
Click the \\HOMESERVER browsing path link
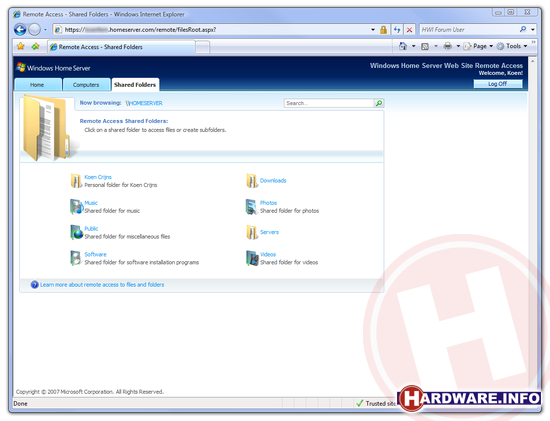[x=144, y=103]
